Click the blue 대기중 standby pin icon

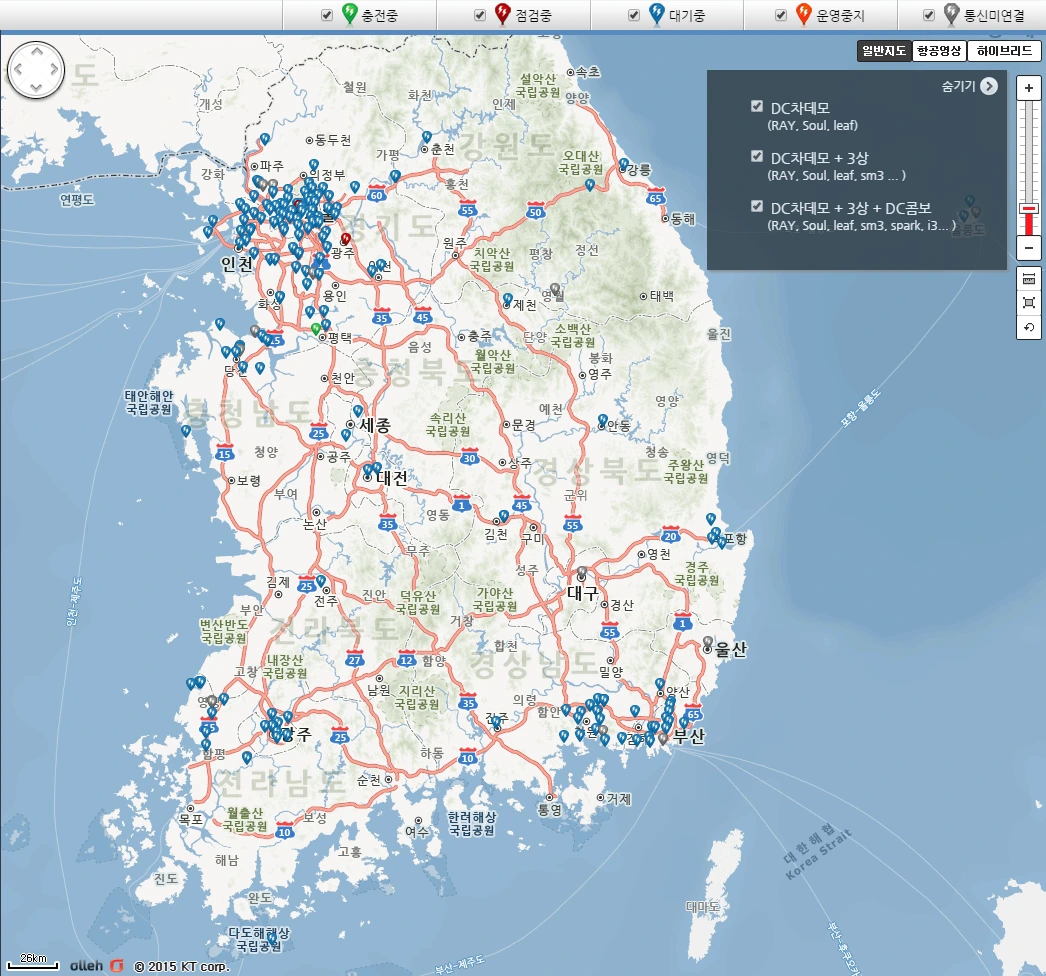tap(656, 13)
